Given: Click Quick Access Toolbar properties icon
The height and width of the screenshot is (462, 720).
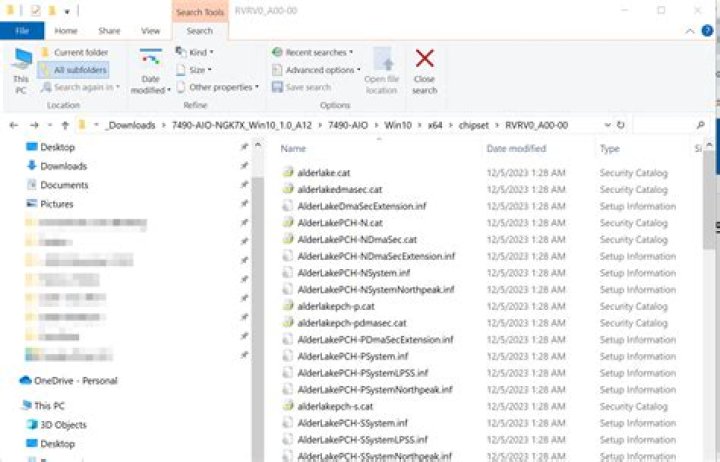Looking at the screenshot, I should [x=35, y=10].
